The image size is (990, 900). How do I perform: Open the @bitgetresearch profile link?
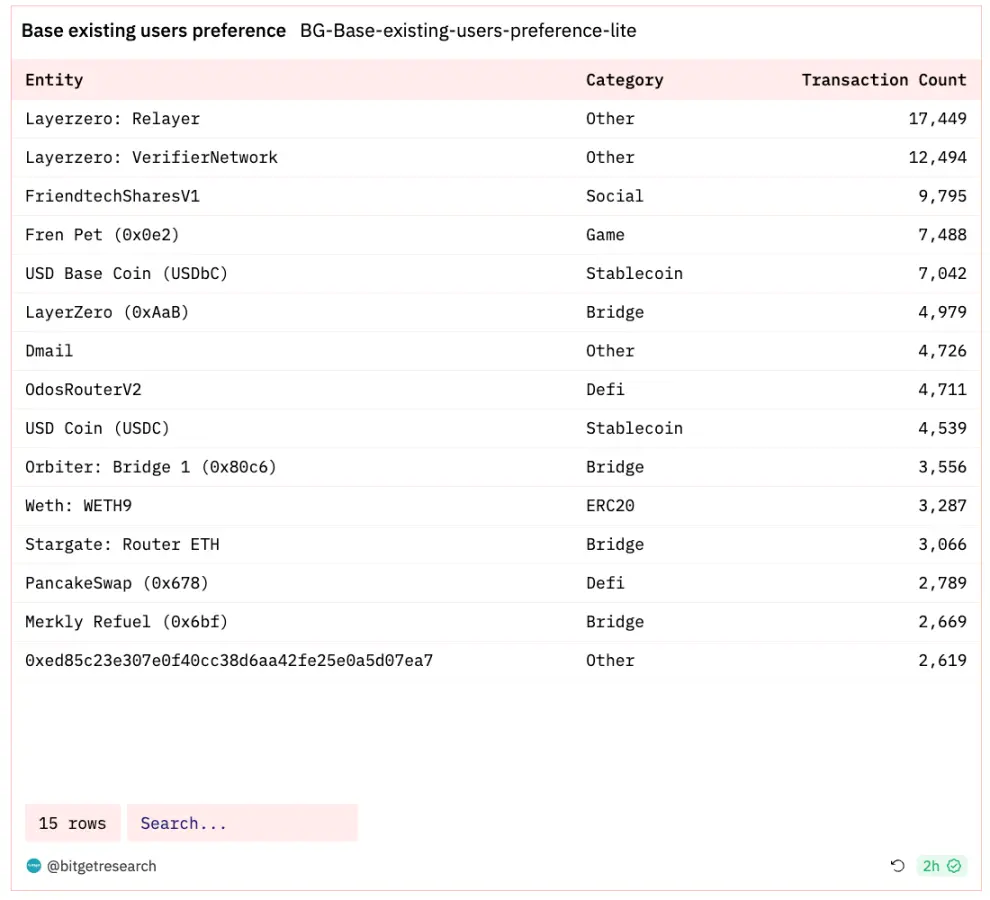[x=102, y=866]
